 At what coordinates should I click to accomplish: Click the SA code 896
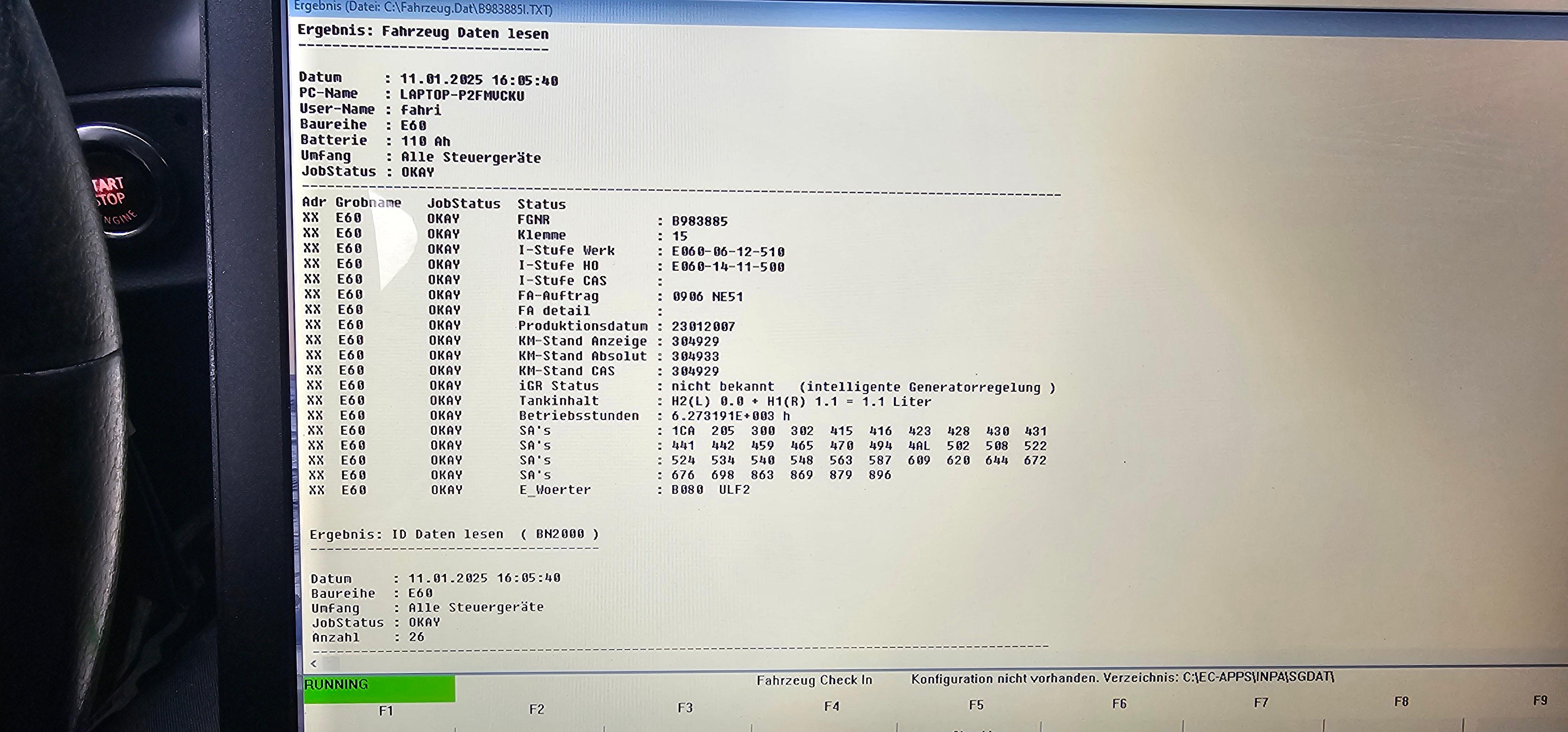point(880,475)
